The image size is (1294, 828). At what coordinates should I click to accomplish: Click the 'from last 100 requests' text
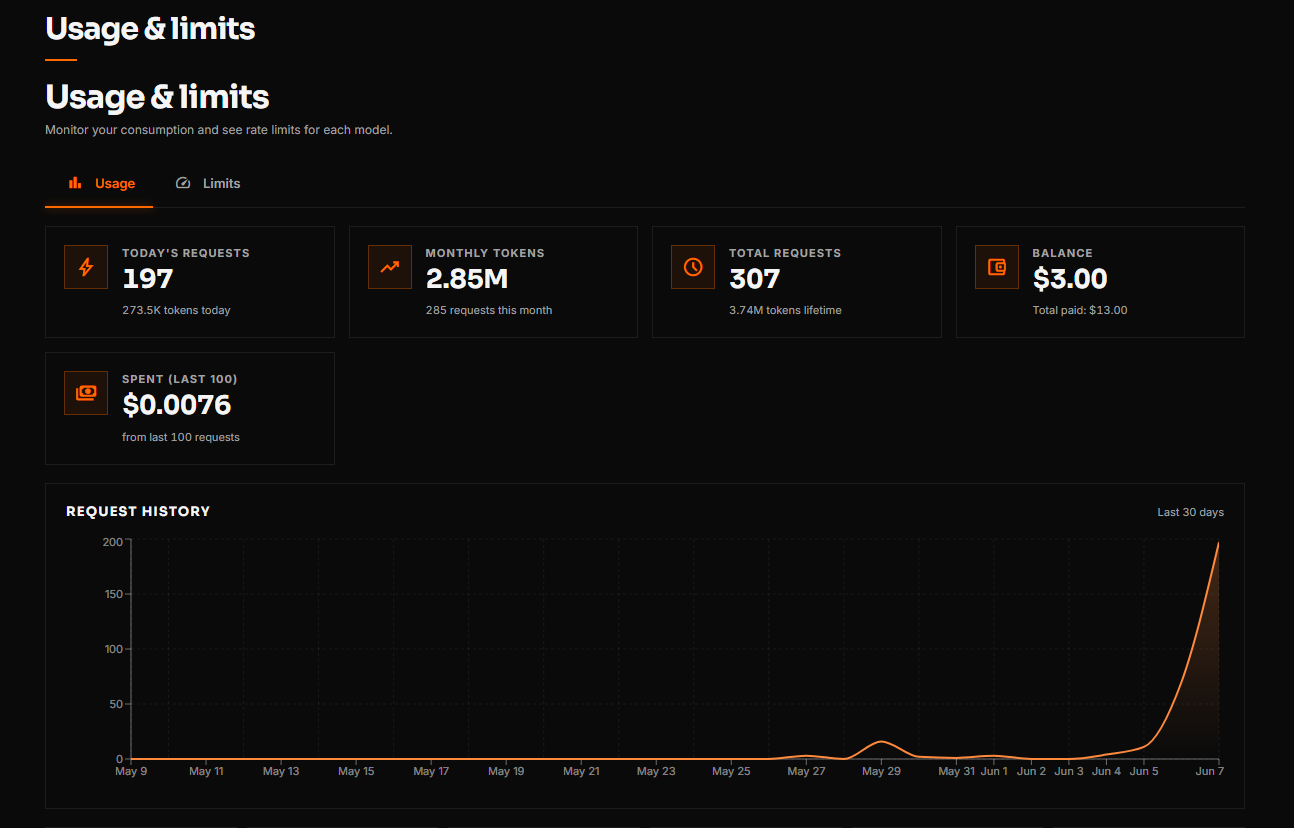181,437
